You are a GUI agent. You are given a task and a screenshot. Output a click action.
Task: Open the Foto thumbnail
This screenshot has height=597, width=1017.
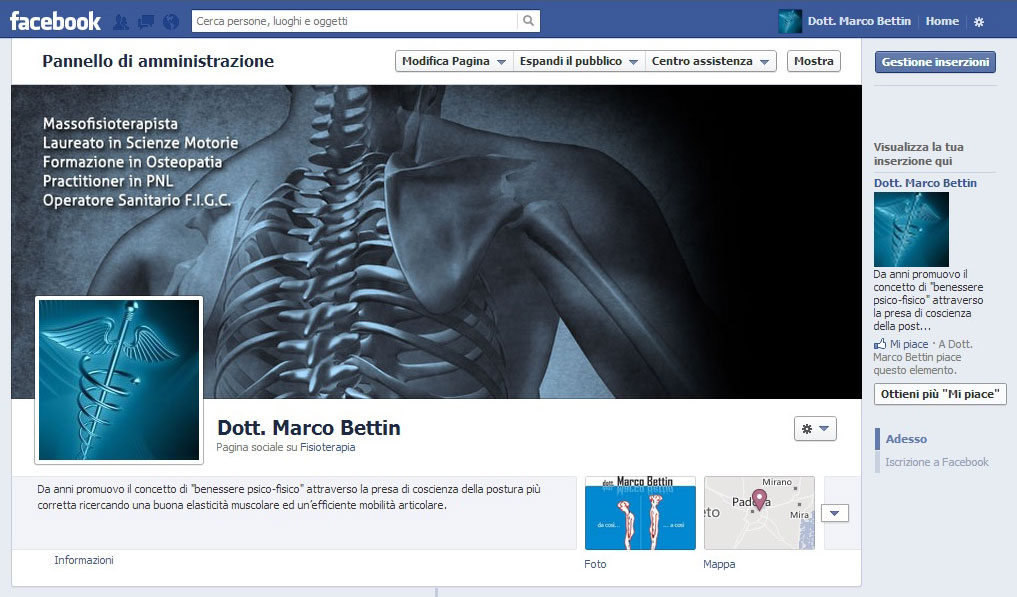point(640,513)
